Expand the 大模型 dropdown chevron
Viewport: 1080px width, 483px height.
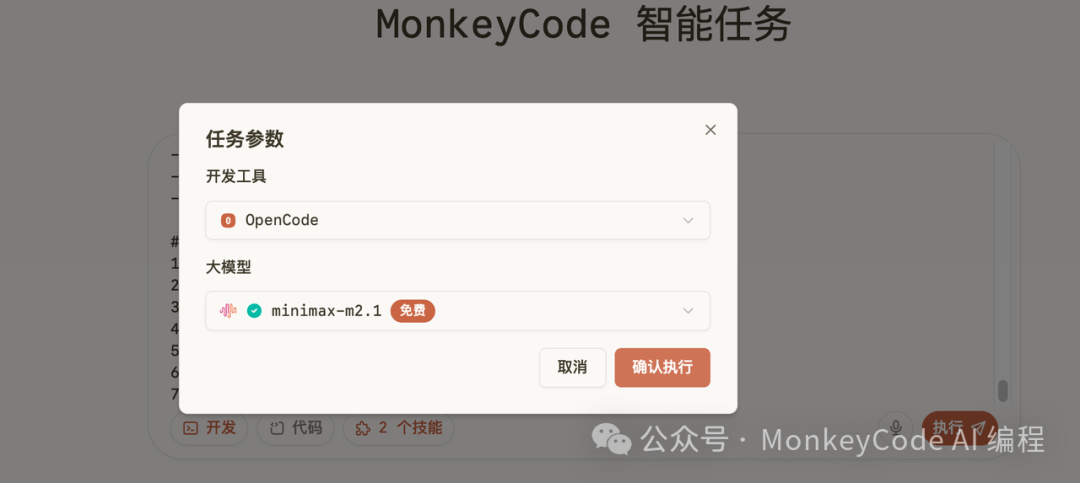(x=687, y=311)
